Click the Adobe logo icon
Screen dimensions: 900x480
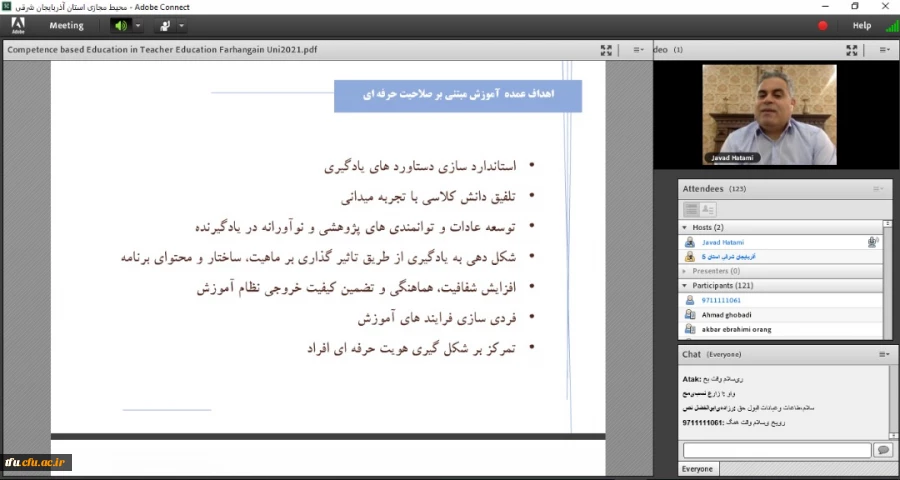coord(18,25)
